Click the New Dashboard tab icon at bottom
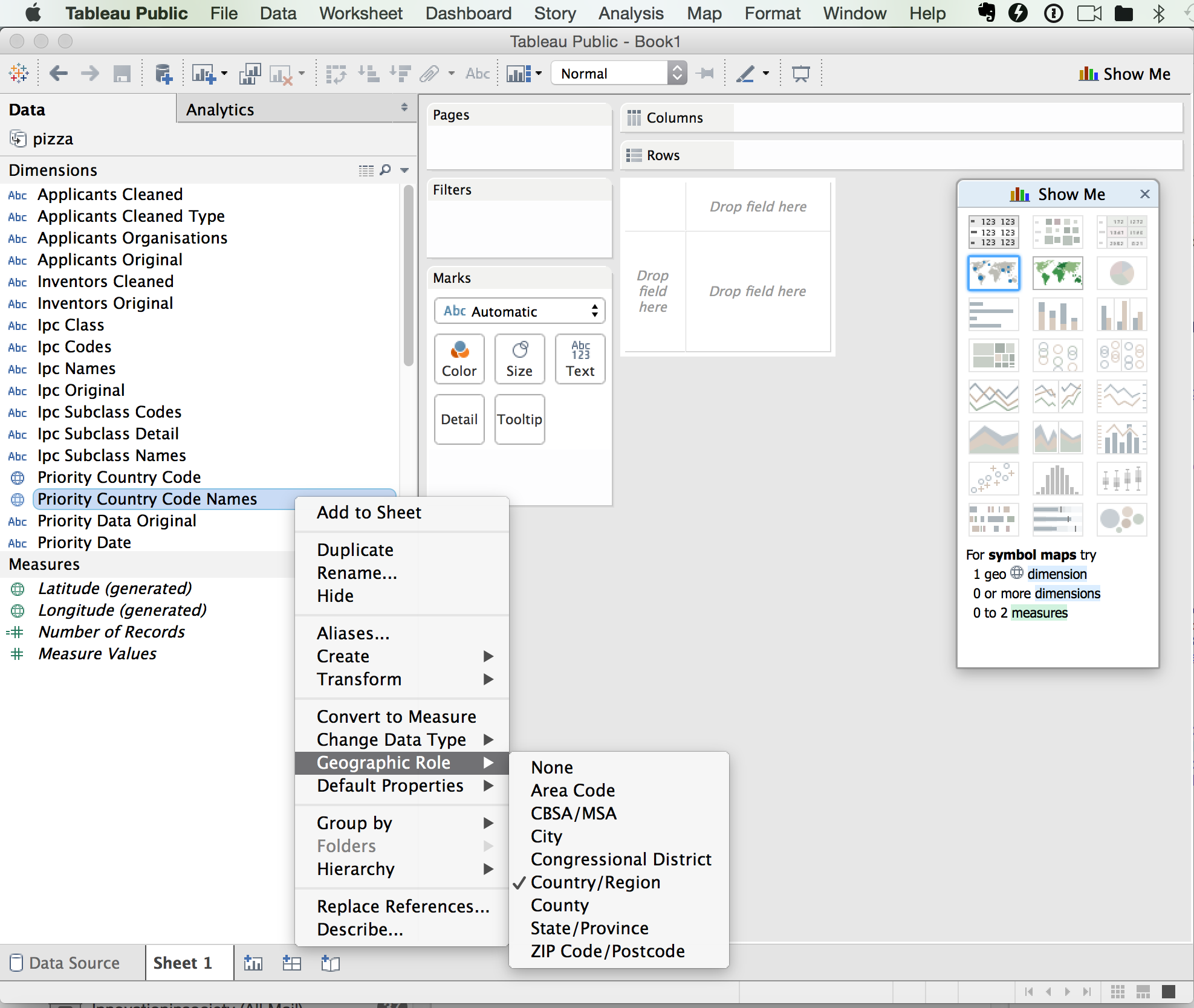The width and height of the screenshot is (1194, 1008). 292,963
